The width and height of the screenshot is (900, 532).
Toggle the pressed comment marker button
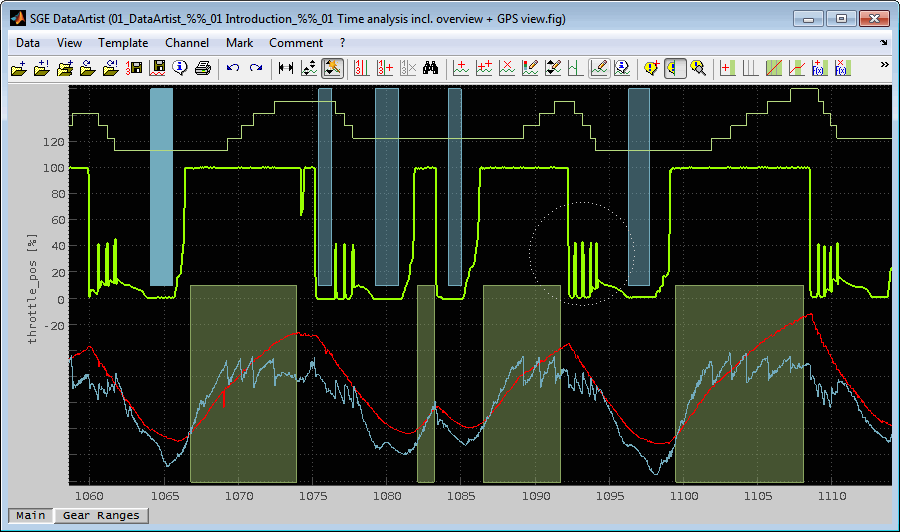click(x=675, y=68)
